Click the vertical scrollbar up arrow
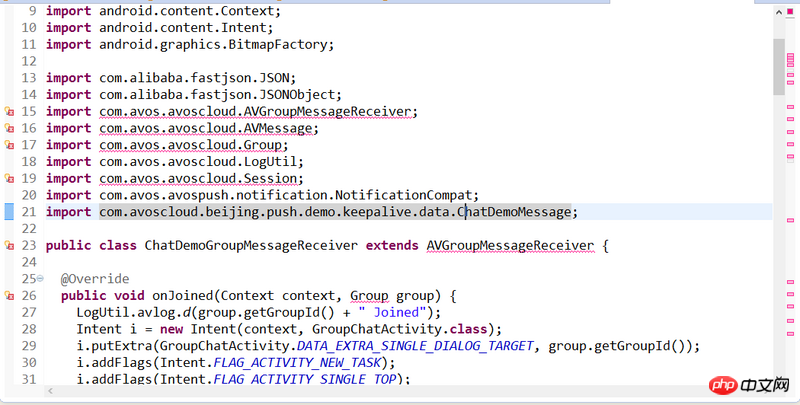Viewport: 800px width, 405px height. (779, 12)
